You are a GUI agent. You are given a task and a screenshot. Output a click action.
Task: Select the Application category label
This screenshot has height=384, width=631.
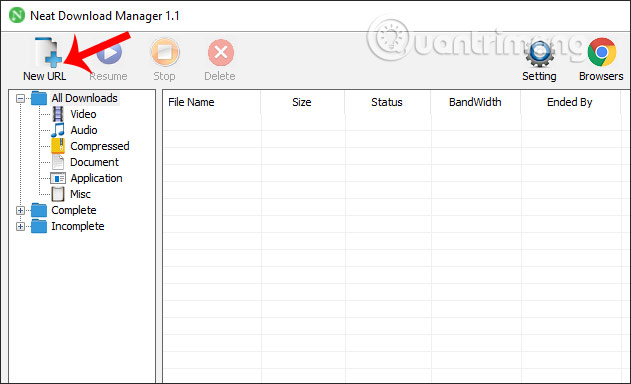pyautogui.click(x=96, y=178)
